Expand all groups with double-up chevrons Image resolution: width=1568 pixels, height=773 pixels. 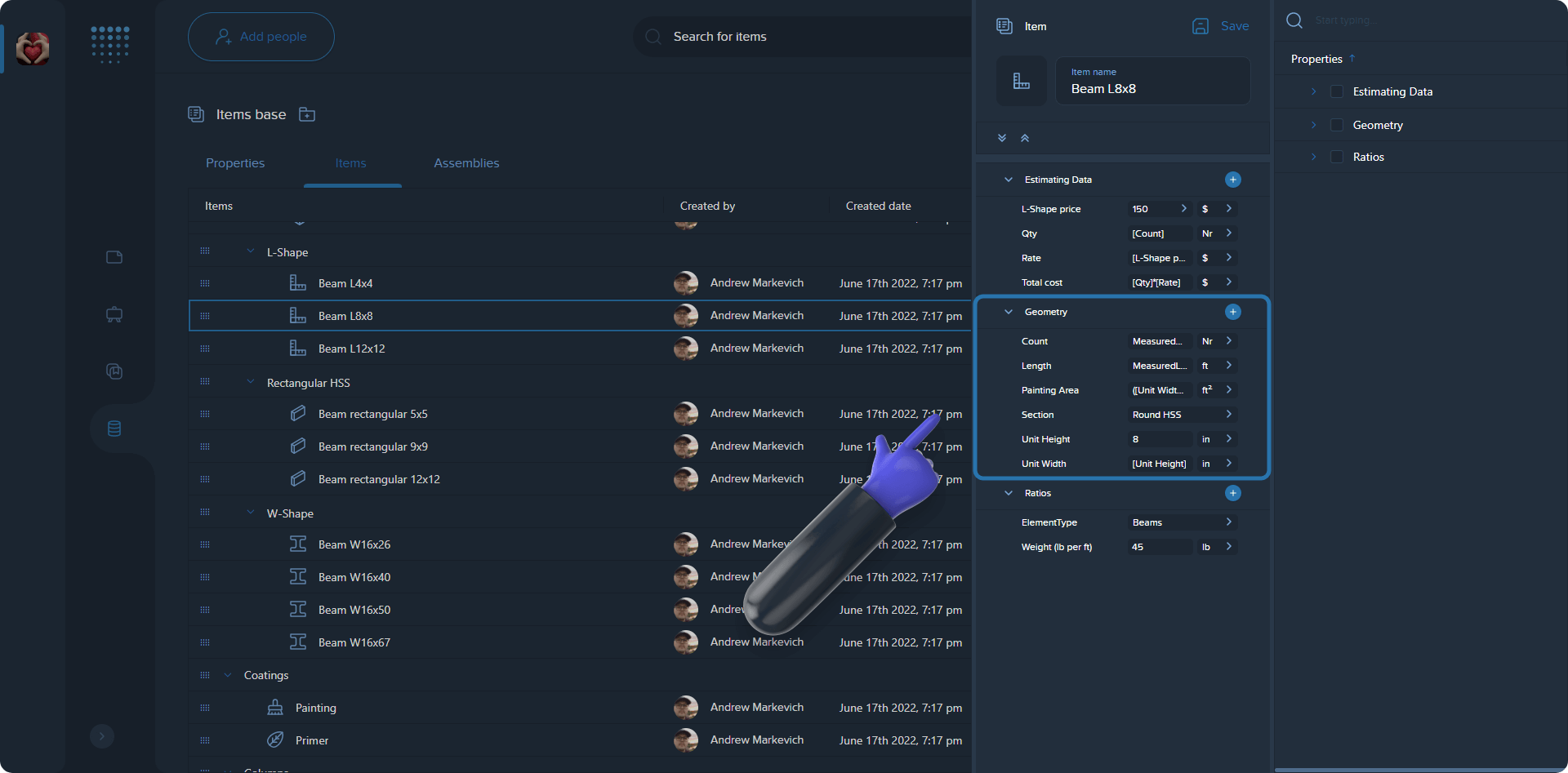click(x=1025, y=138)
